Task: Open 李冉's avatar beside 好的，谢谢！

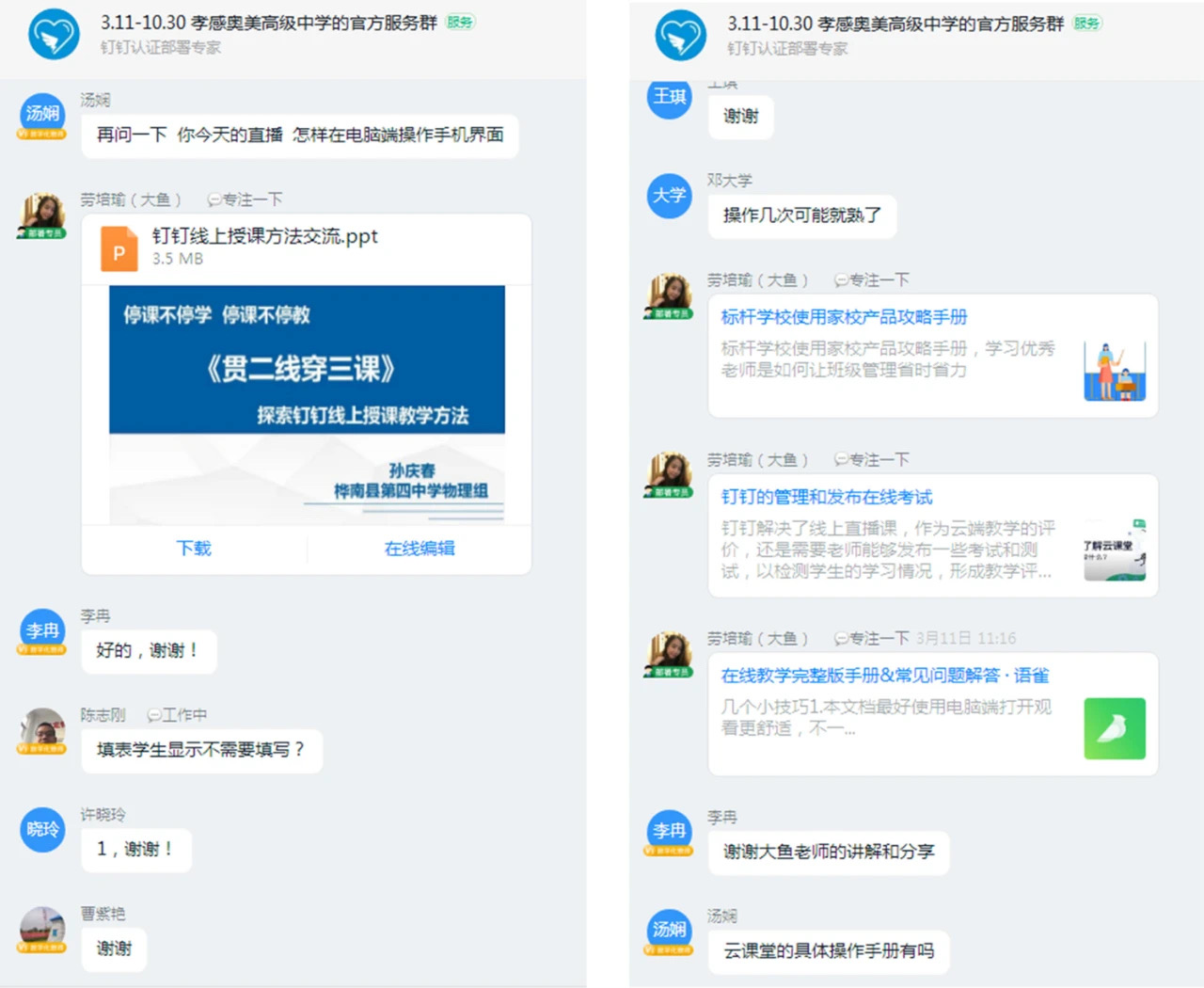Action: click(x=42, y=631)
